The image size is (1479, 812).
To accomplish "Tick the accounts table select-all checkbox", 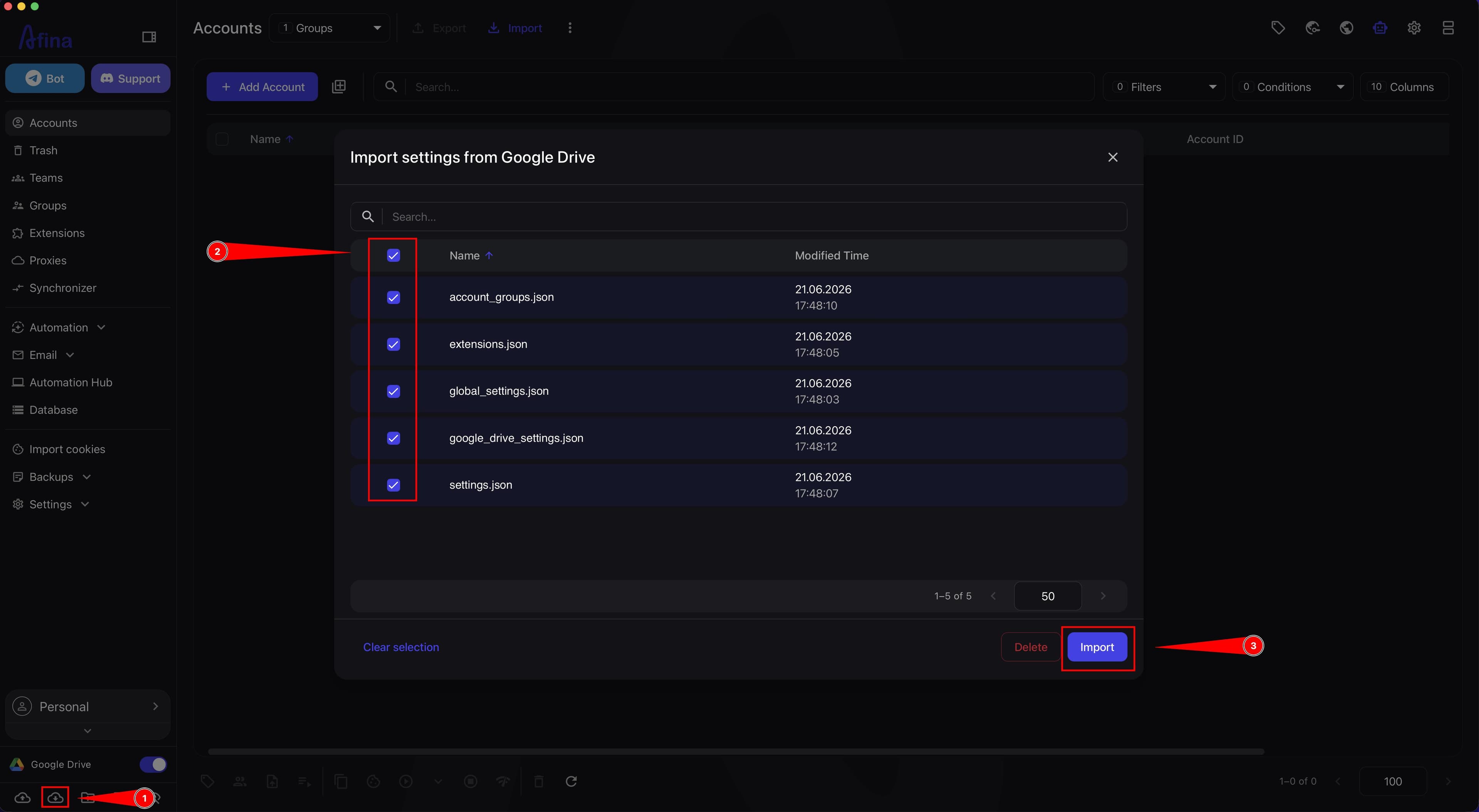I will [x=222, y=139].
